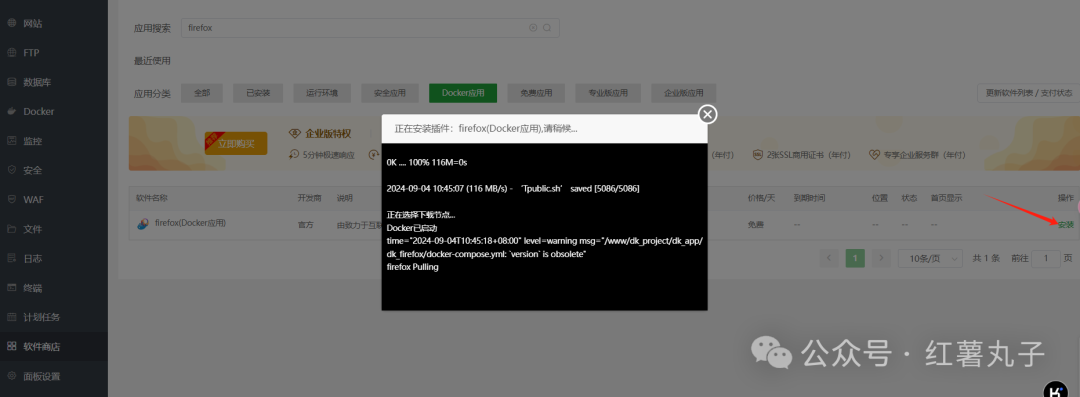Click the '正在选择下载节点...' log line
The image size is (1080, 397).
[421, 214]
